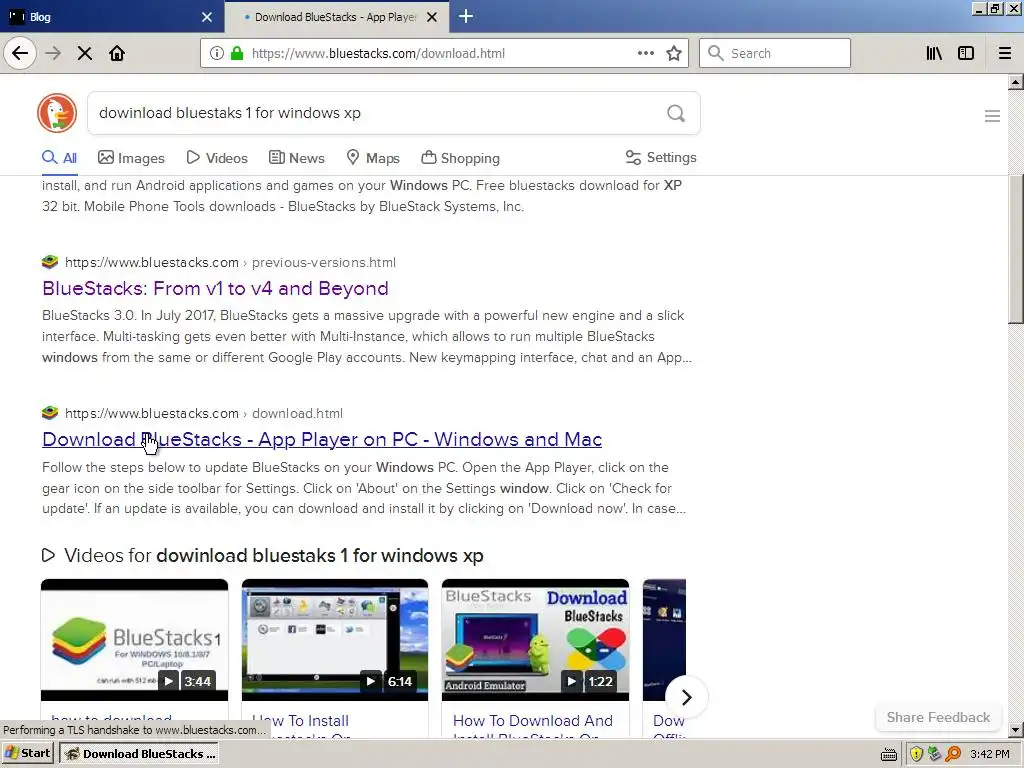
Task: Open search Settings
Action: pos(661,157)
